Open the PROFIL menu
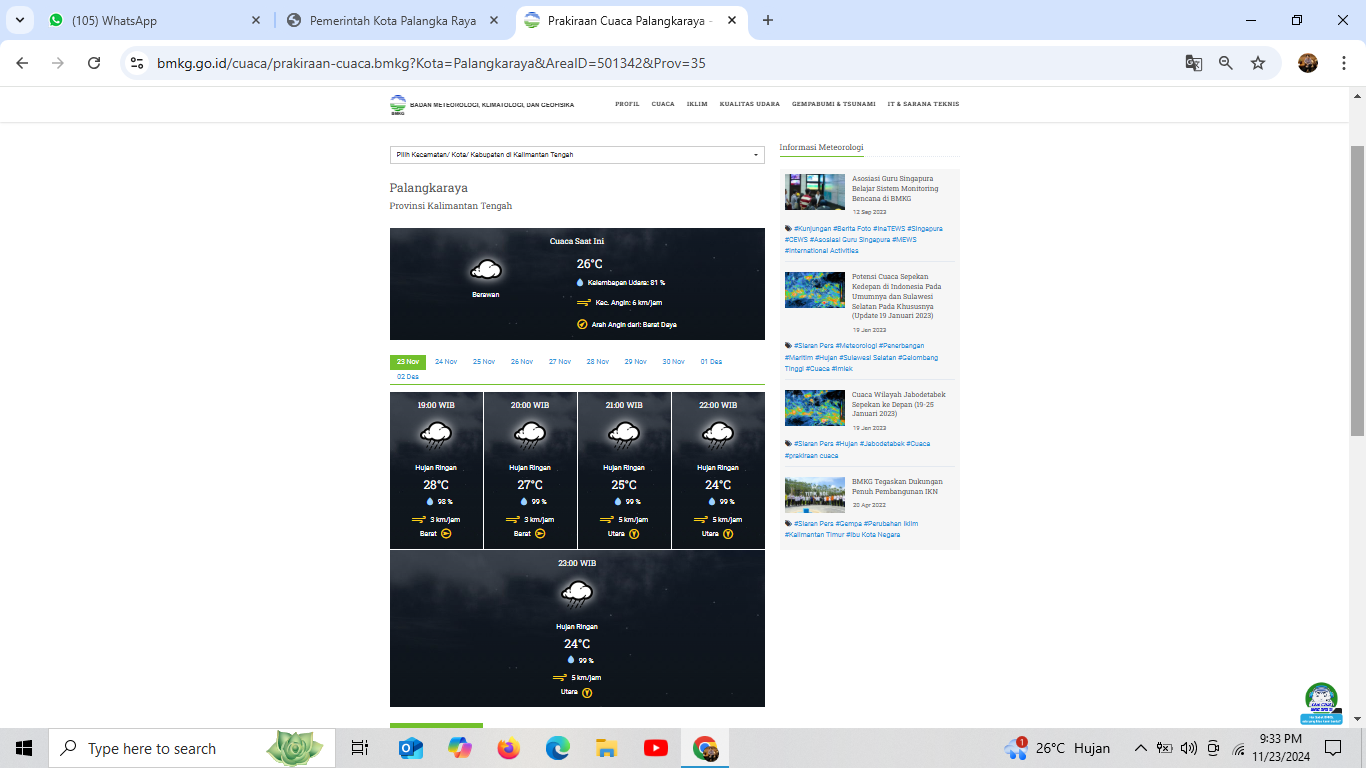The height and width of the screenshot is (768, 1366). coord(627,104)
